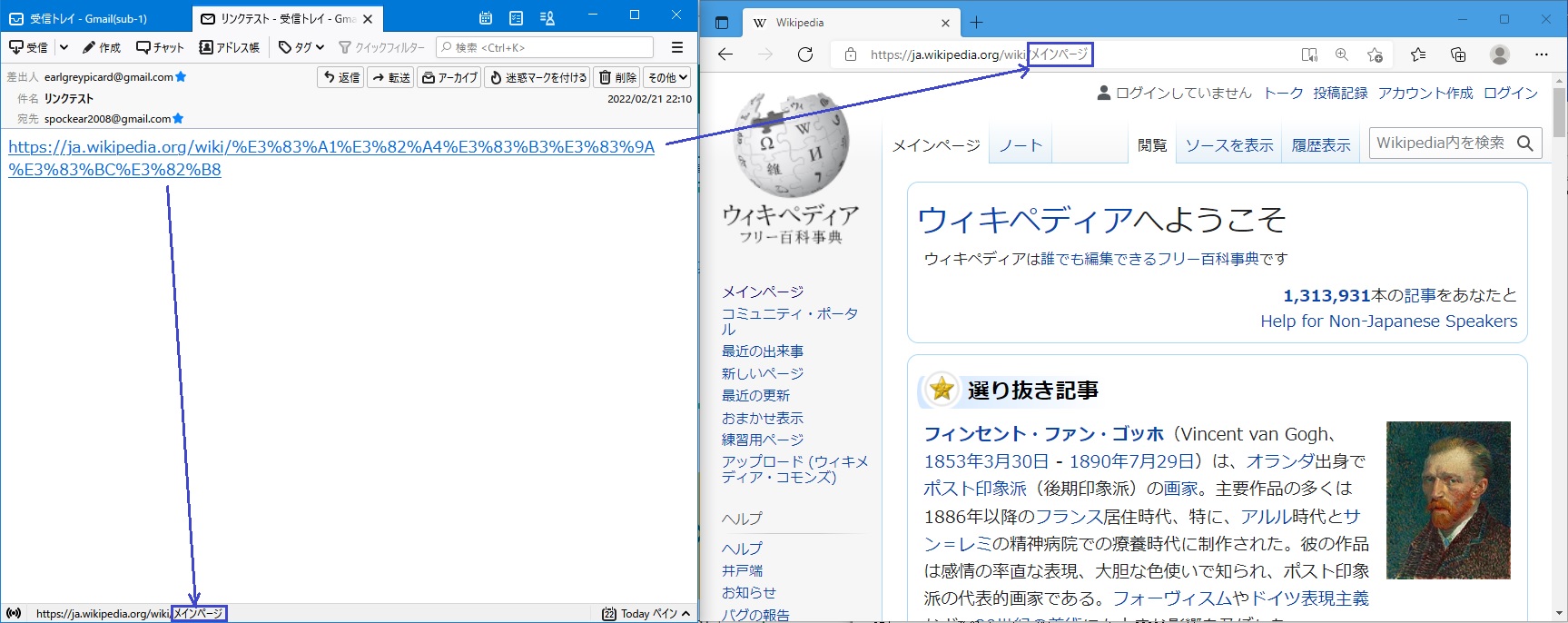
Task: Click the Edge zoom magnifier icon
Action: 1342,54
